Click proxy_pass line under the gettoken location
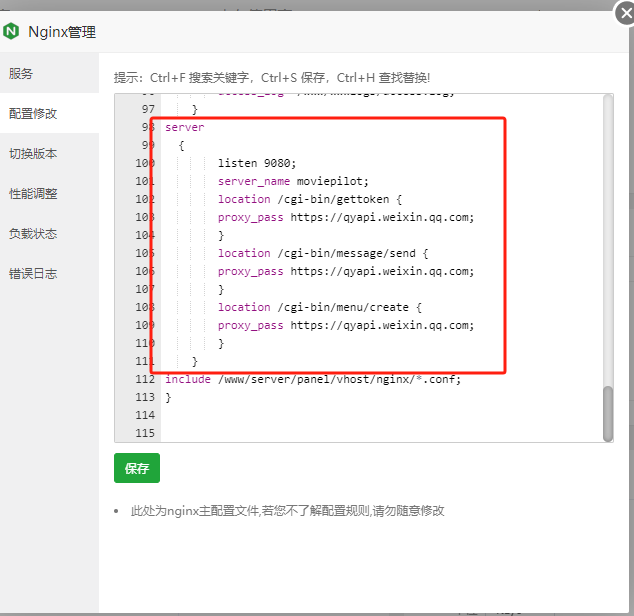 click(x=345, y=217)
